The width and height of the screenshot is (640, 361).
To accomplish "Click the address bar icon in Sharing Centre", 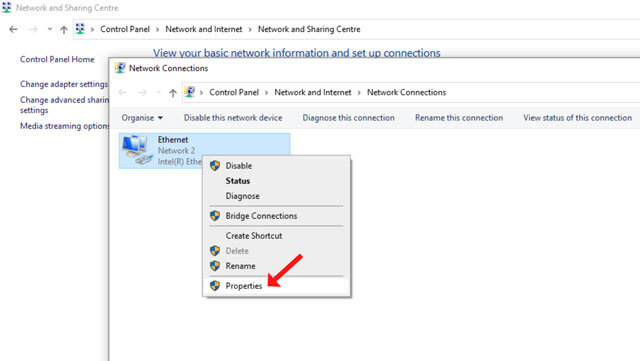I will pyautogui.click(x=80, y=29).
